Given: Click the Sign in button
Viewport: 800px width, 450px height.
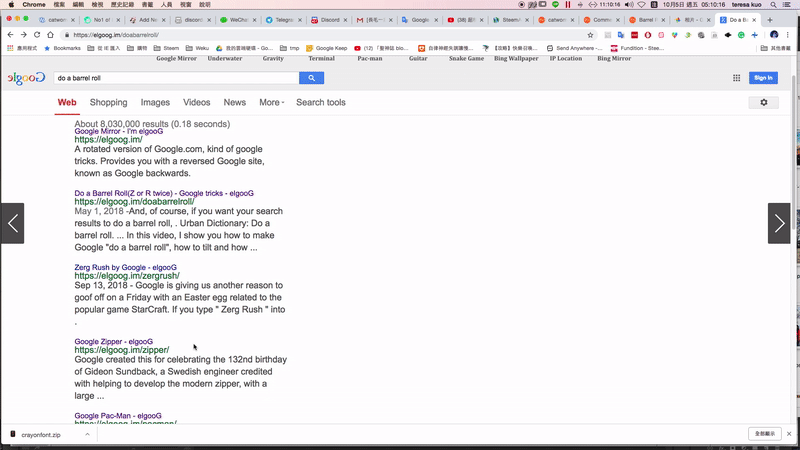Looking at the screenshot, I should (x=763, y=78).
